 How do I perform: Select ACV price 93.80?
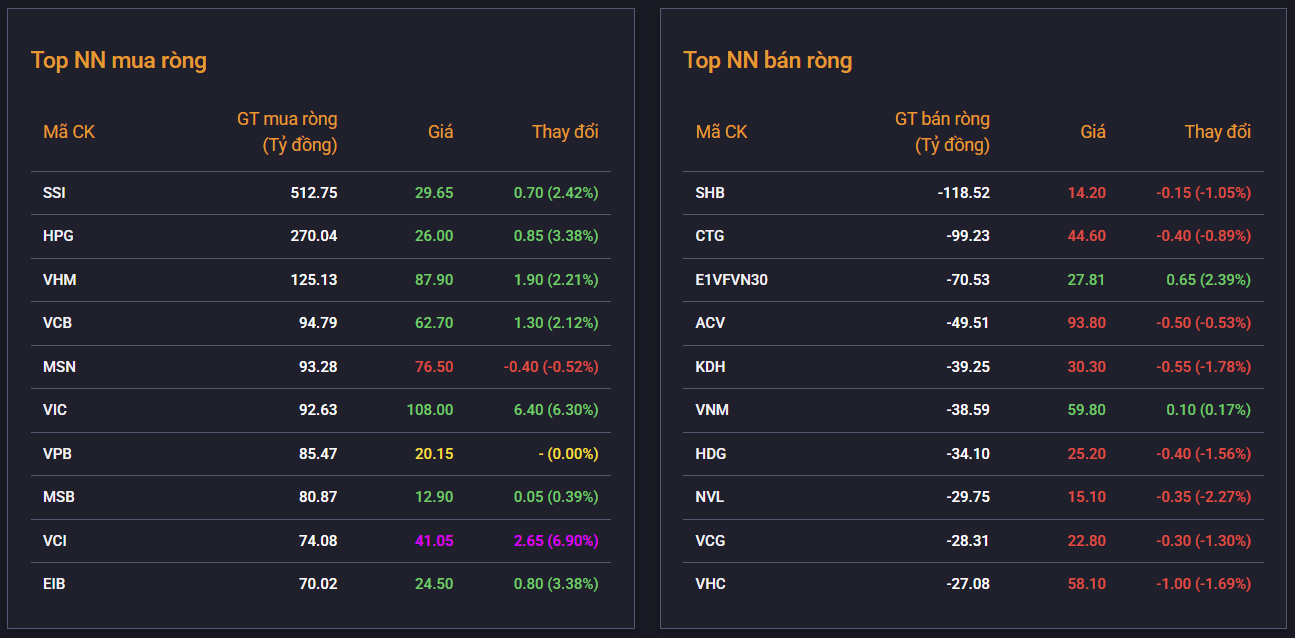tap(1087, 323)
